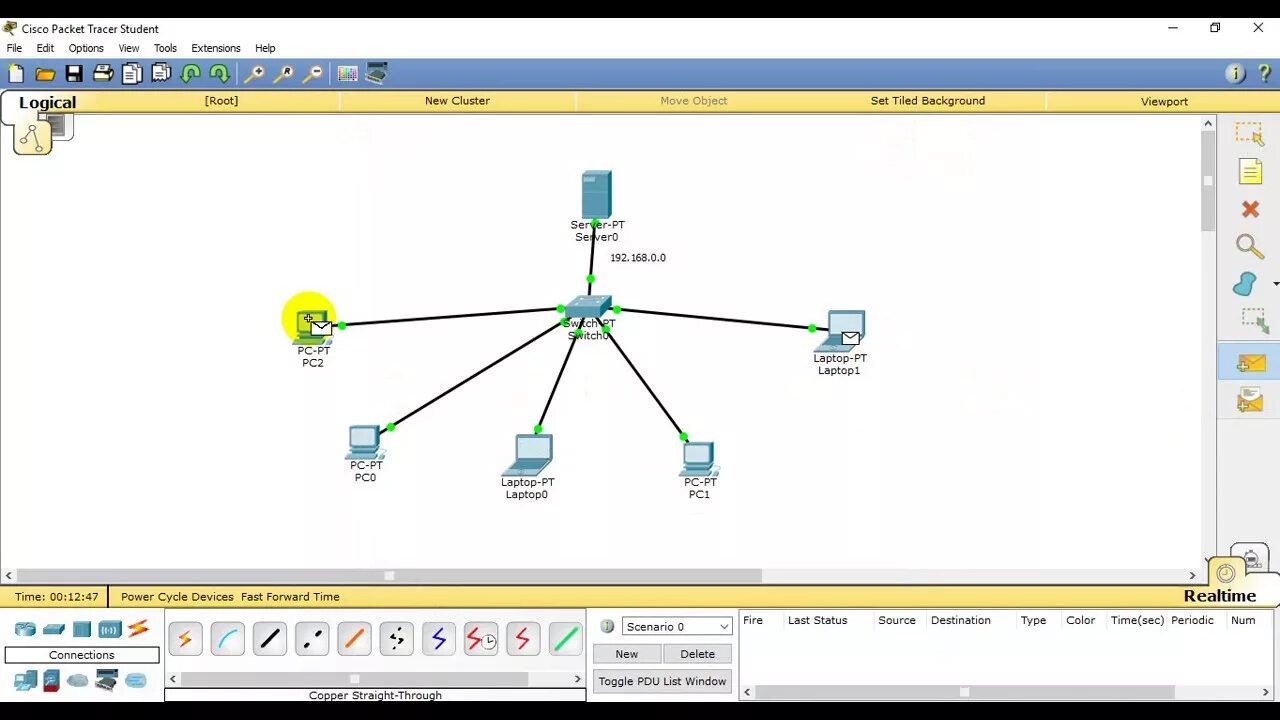Save the network with the floppy icon
This screenshot has width=1280, height=720.
point(74,73)
